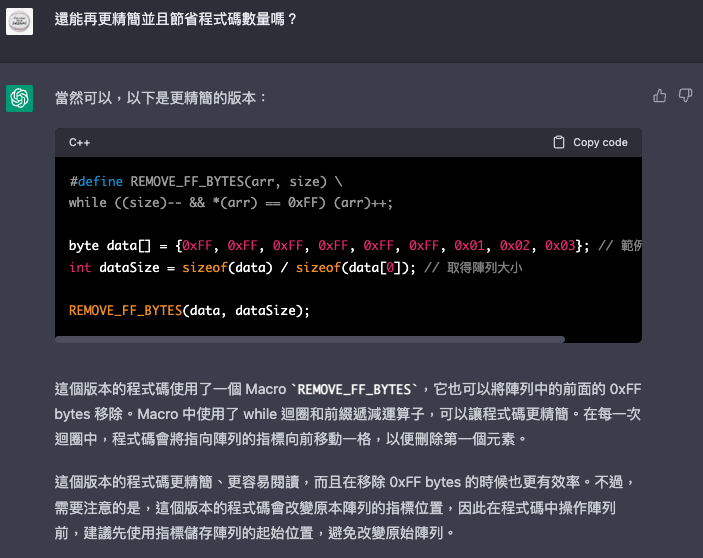
Task: Click the int dataSize code line
Action: tap(295, 268)
